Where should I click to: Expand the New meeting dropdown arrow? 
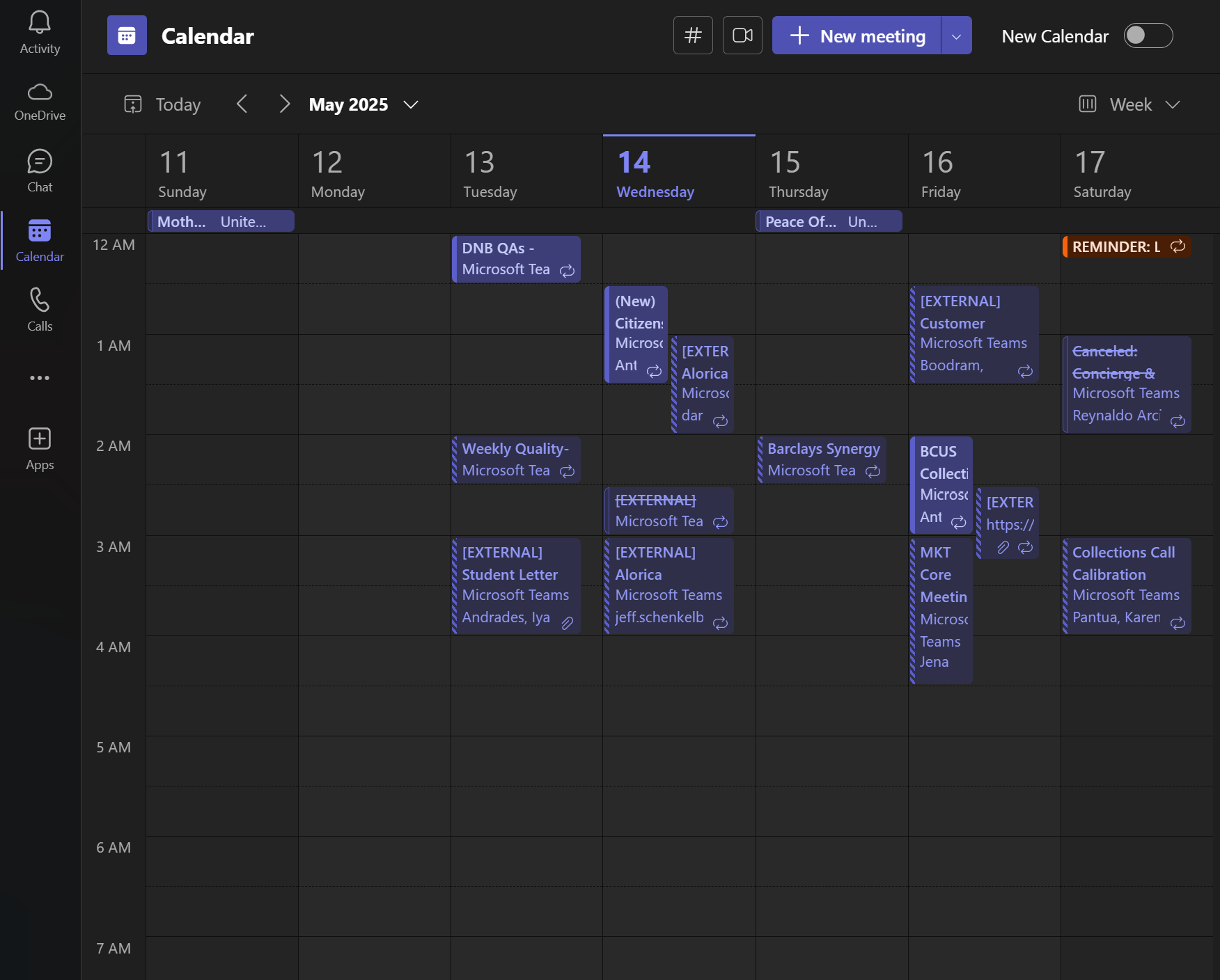[956, 35]
